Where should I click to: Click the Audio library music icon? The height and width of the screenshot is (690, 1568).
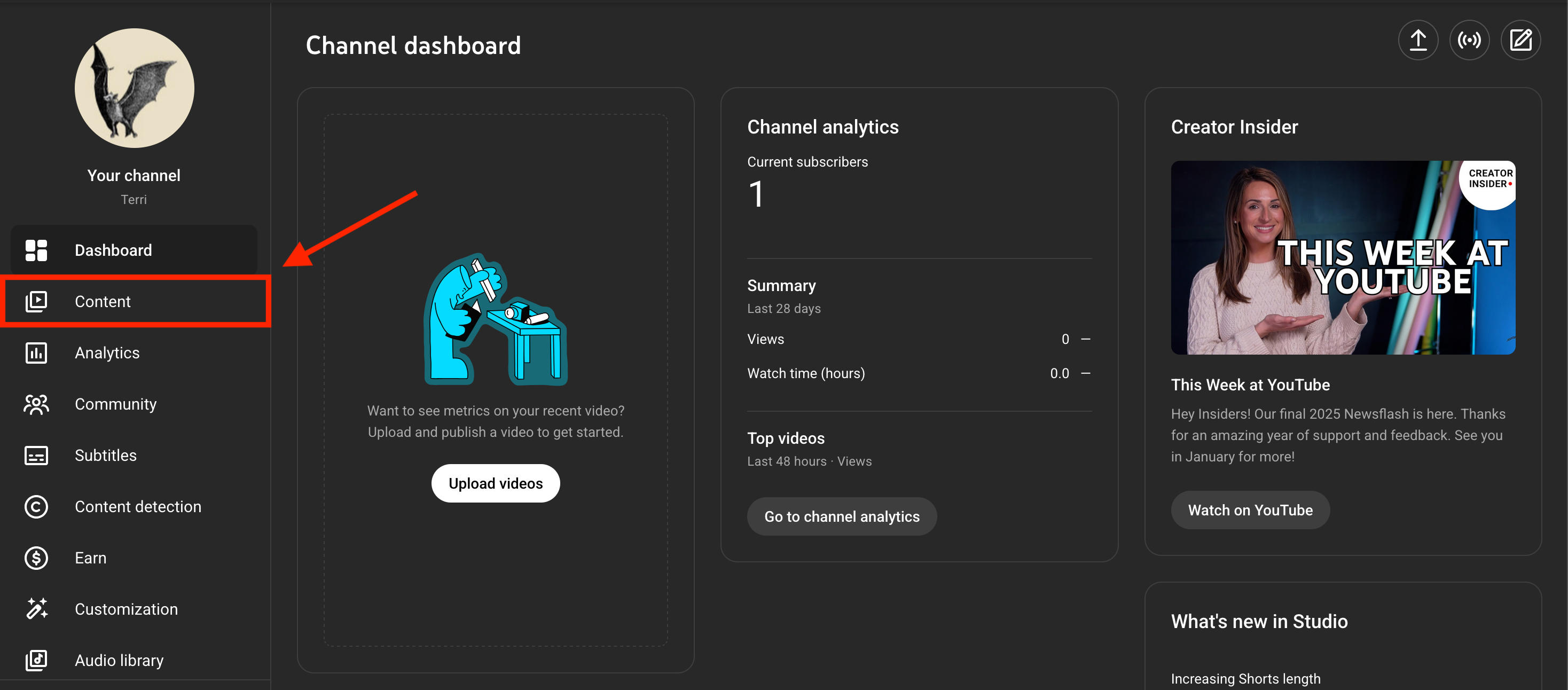pyautogui.click(x=36, y=660)
